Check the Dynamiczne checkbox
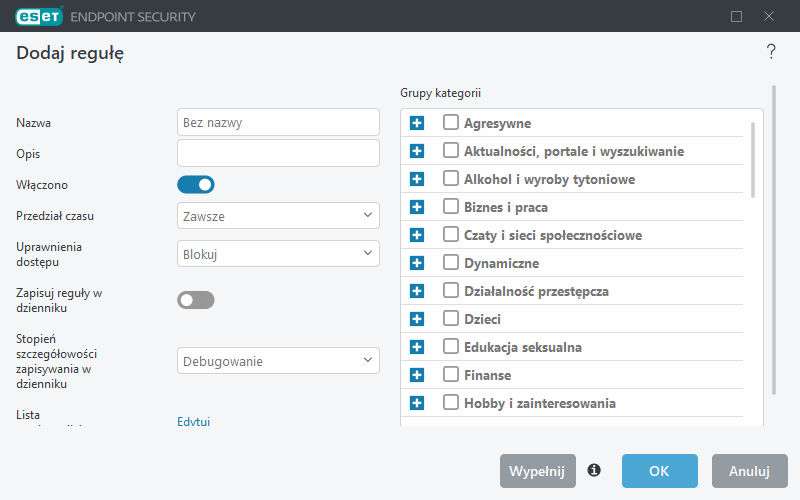 [451, 263]
